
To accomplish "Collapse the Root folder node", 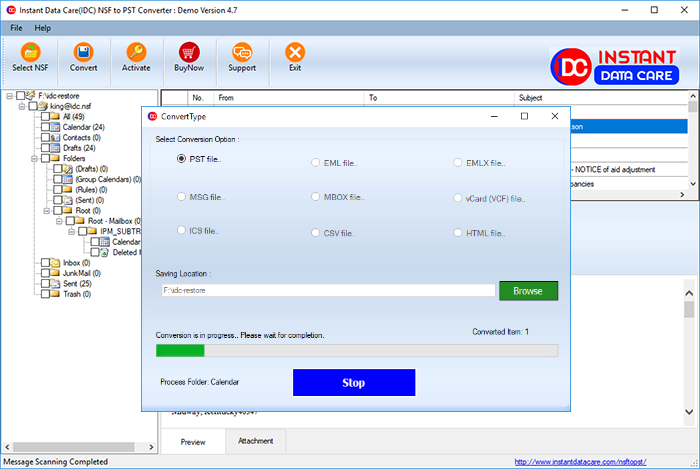I will click(x=46, y=211).
